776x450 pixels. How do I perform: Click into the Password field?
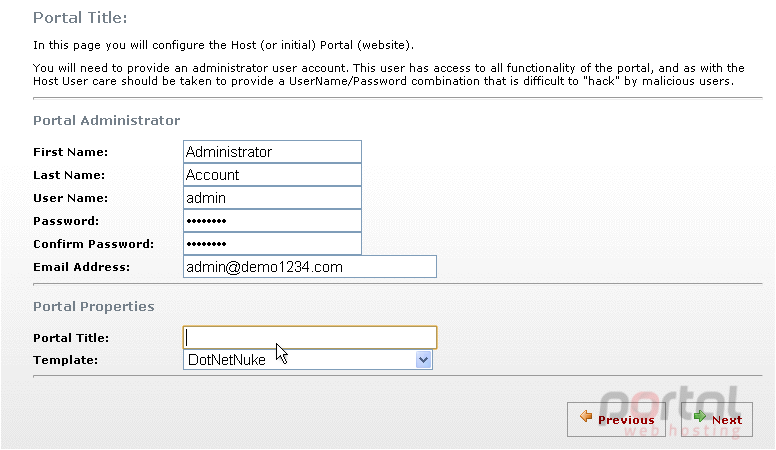coord(272,221)
